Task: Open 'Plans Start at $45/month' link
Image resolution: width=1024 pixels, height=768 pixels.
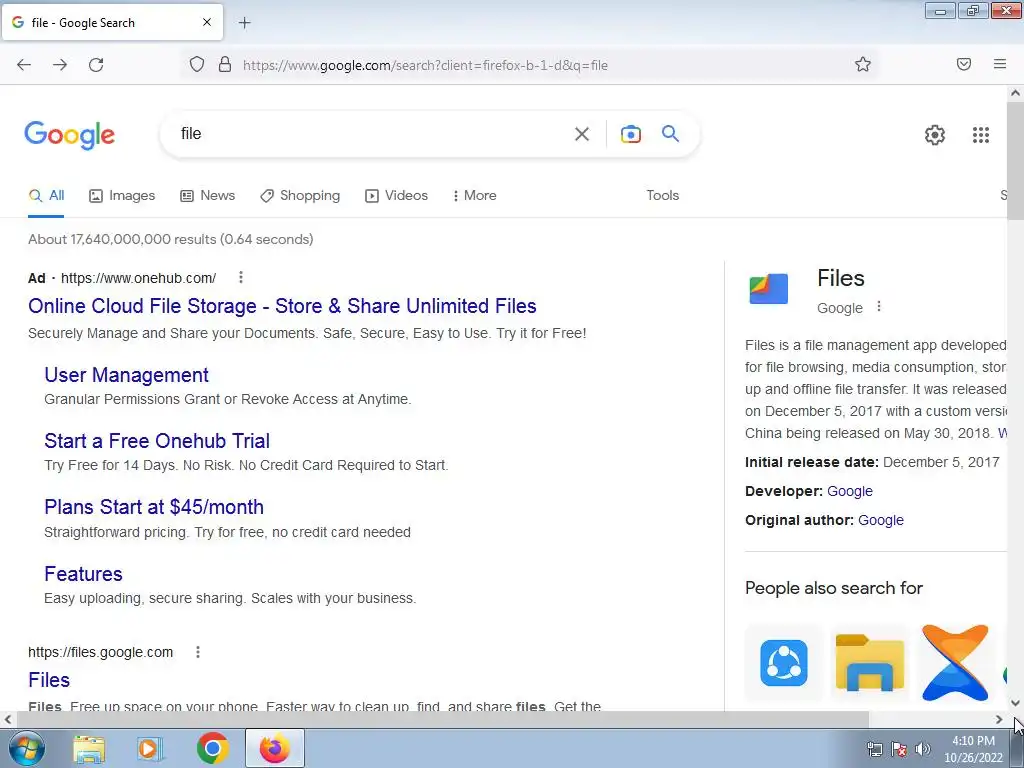Action: click(154, 507)
